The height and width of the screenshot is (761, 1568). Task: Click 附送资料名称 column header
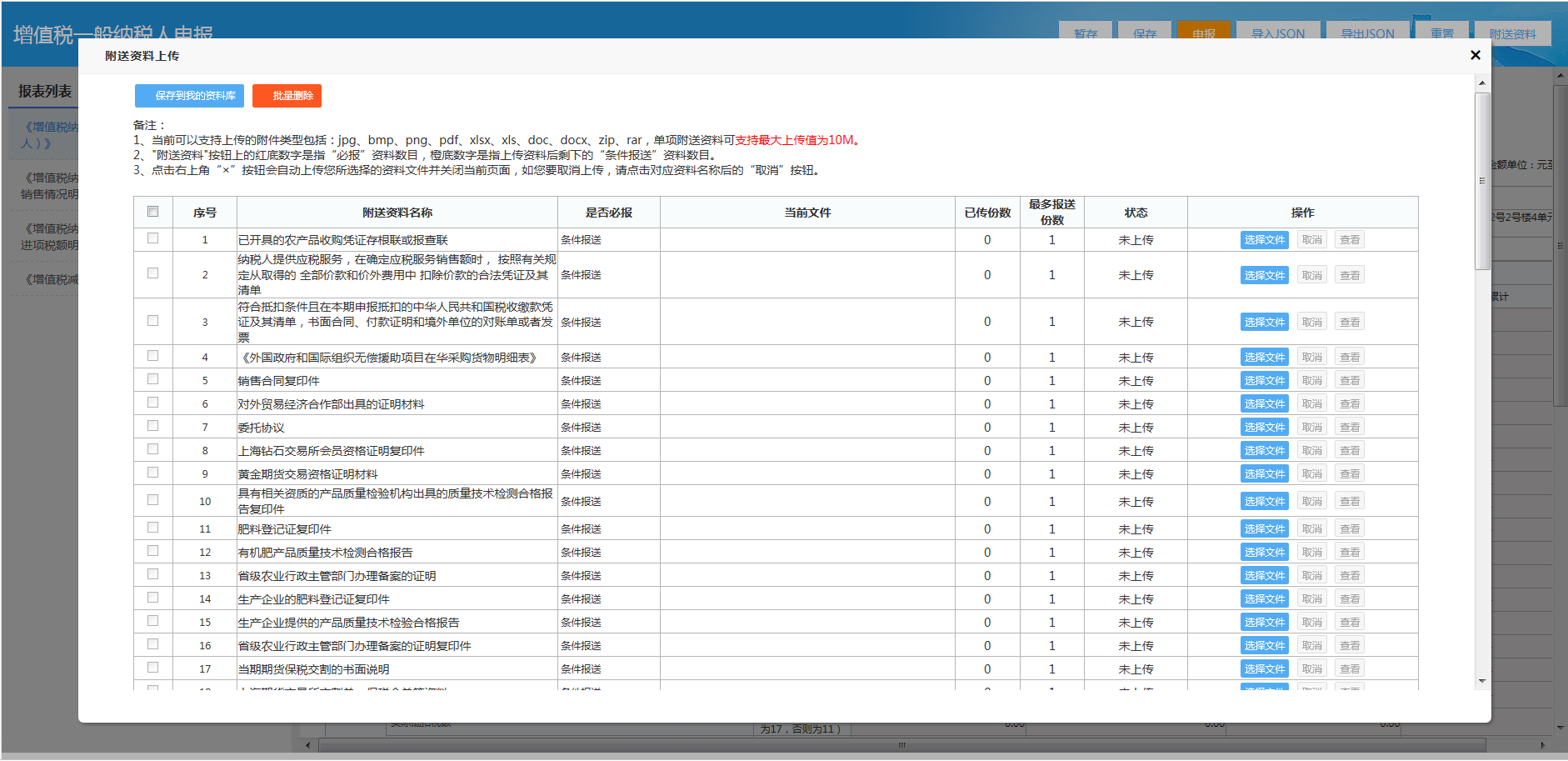(397, 213)
